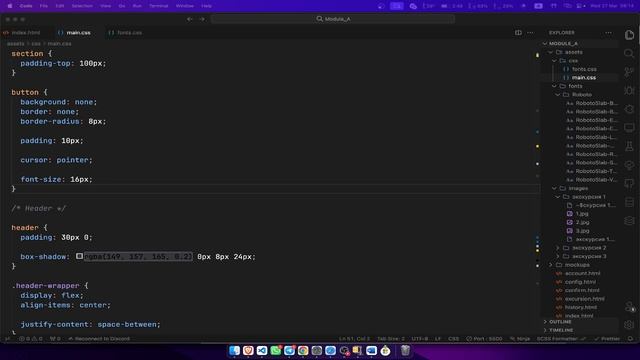
Task: Click Reconnect to Discord in status bar
Action: point(99,339)
